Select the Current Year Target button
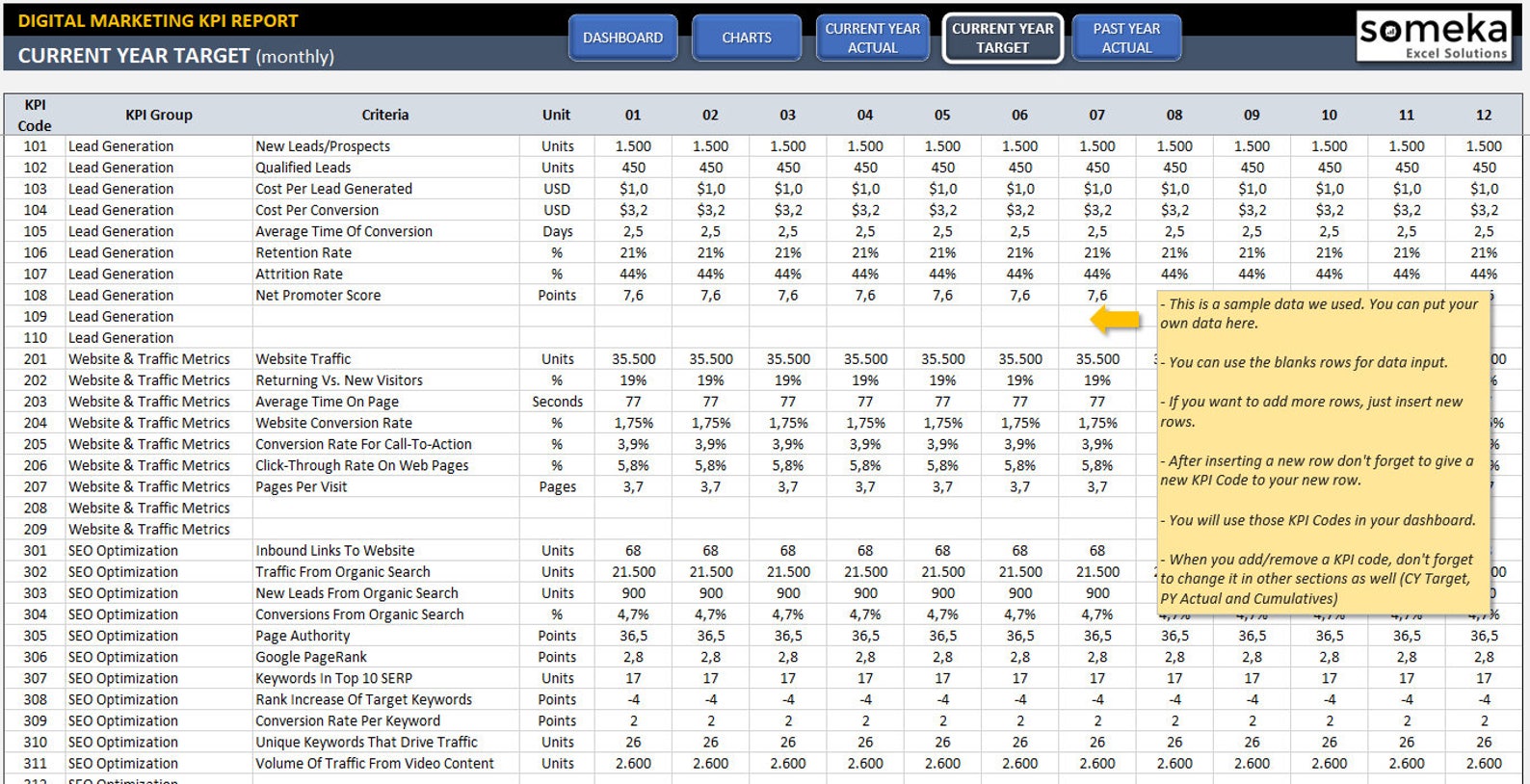 (x=1002, y=38)
